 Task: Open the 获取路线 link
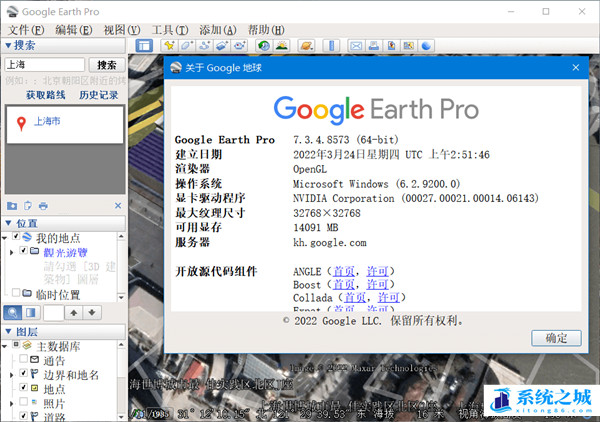pos(46,95)
